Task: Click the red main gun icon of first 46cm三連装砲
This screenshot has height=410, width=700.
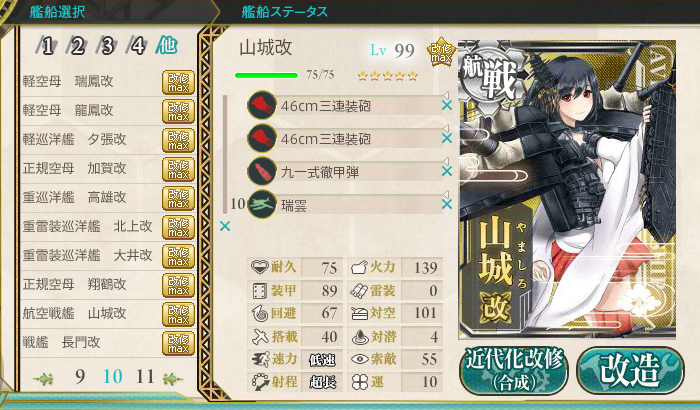Action: point(262,105)
